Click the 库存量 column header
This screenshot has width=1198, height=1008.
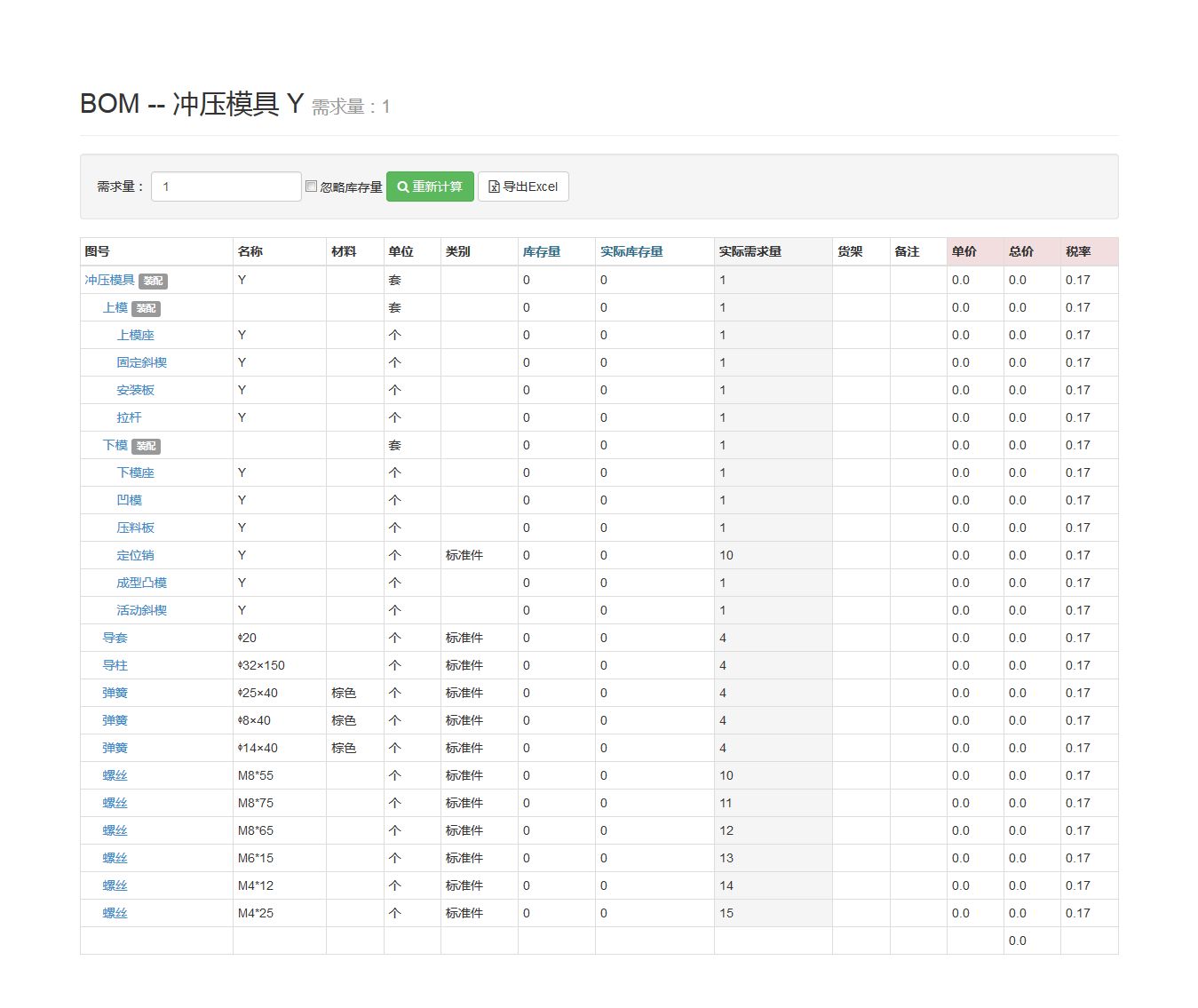542,251
